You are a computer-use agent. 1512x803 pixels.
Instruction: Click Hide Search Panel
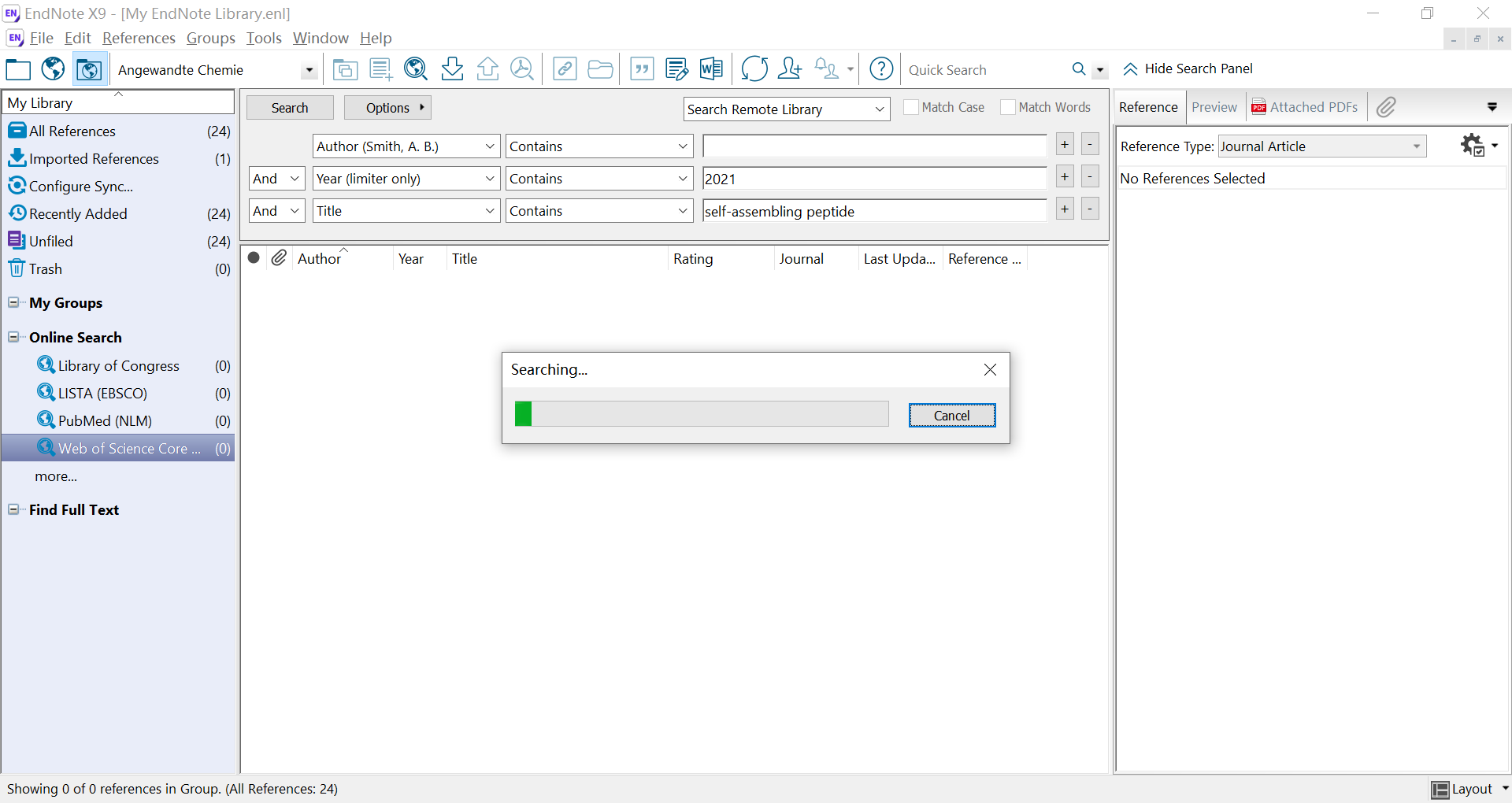click(1188, 68)
